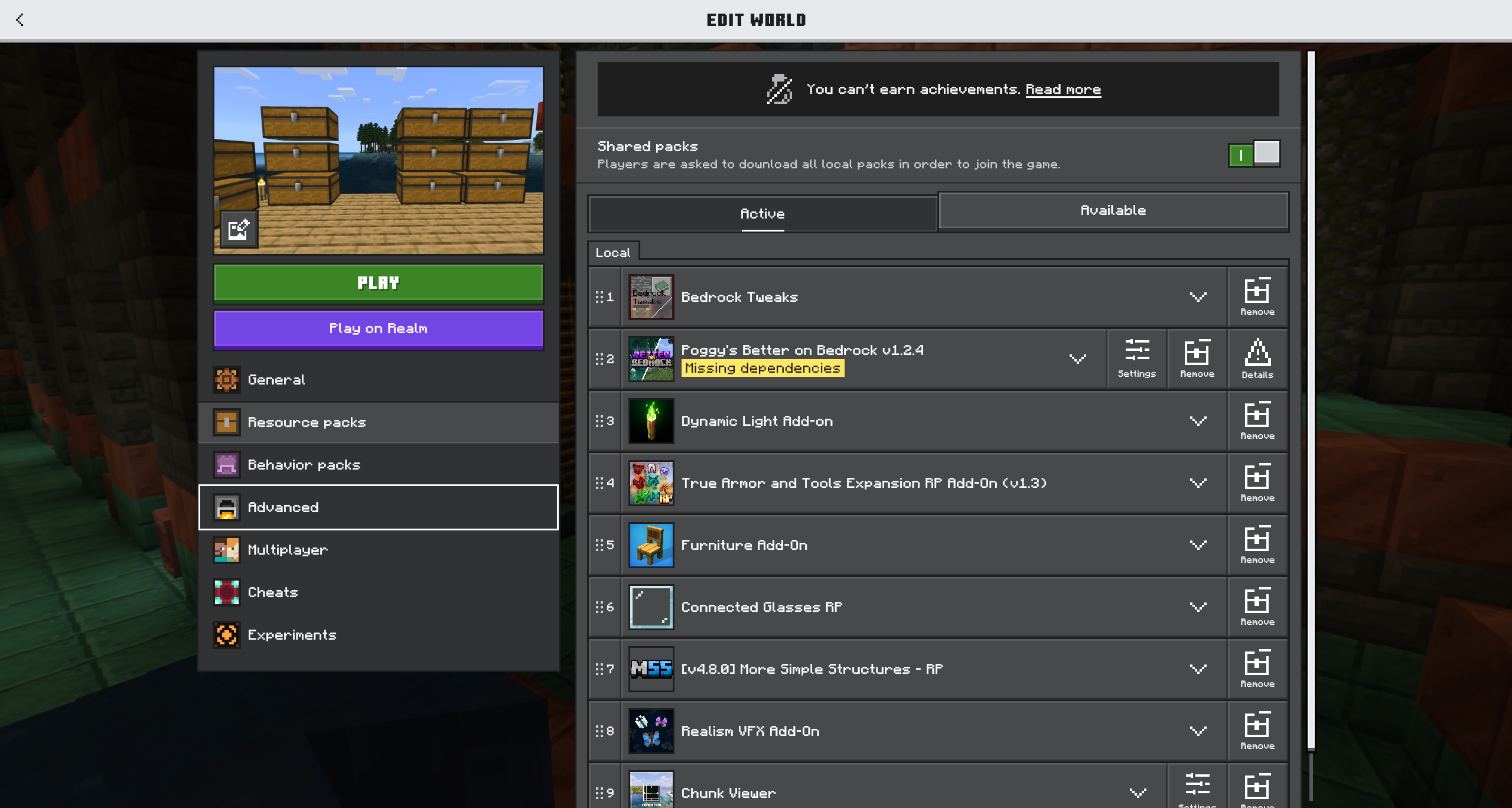Screen dimensions: 1512x808
Task: Click the edit world thumbnail icon
Action: tap(239, 229)
